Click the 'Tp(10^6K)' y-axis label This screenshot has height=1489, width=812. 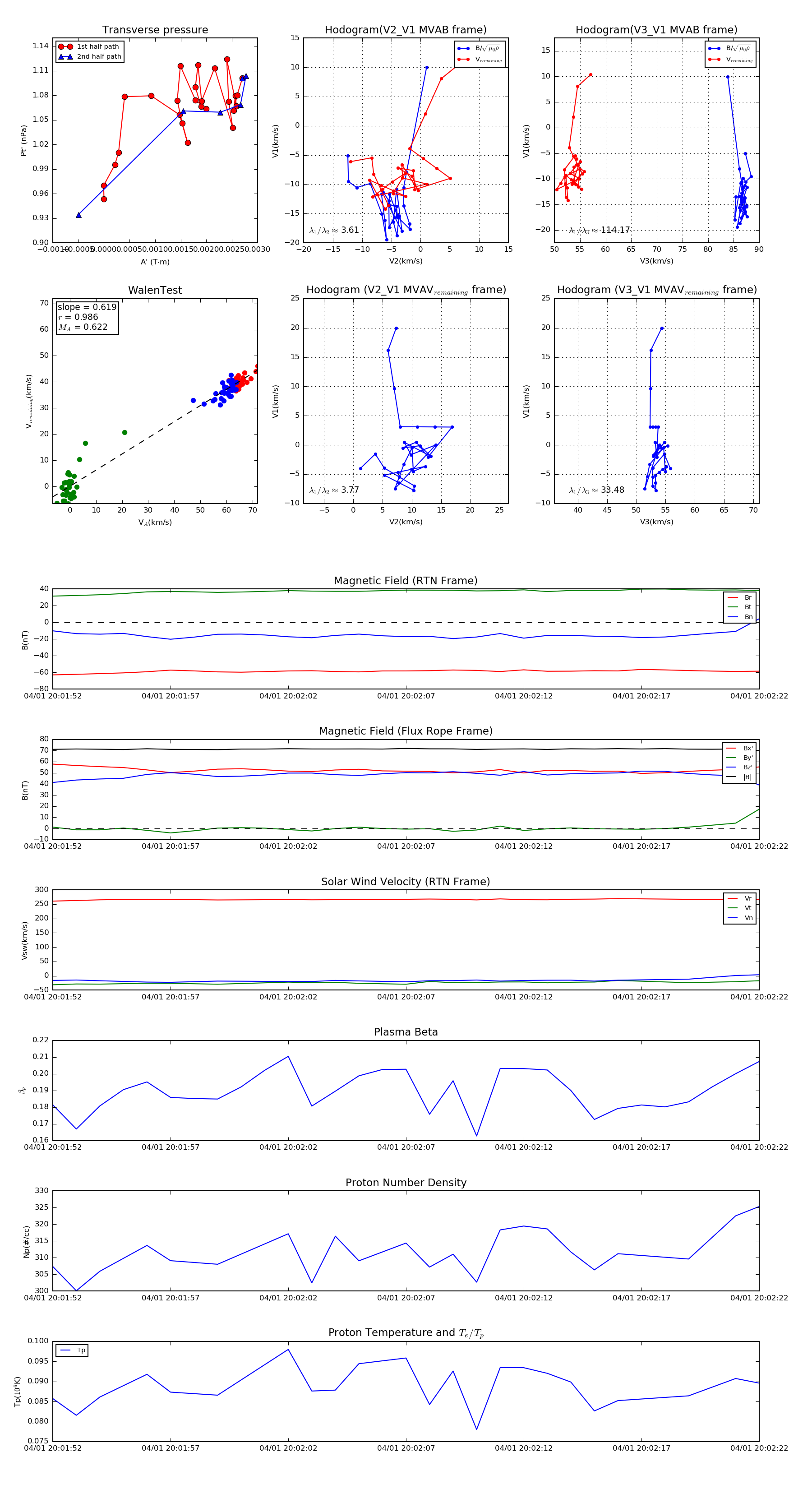(x=17, y=1392)
